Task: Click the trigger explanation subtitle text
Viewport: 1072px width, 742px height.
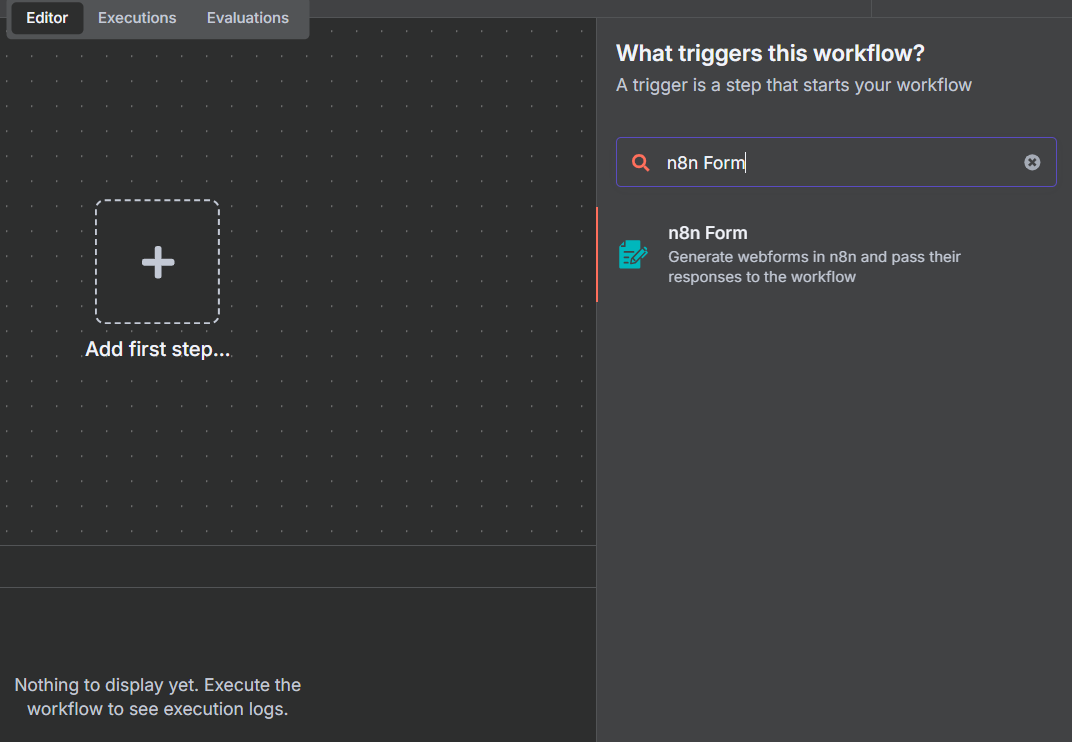Action: tap(794, 85)
